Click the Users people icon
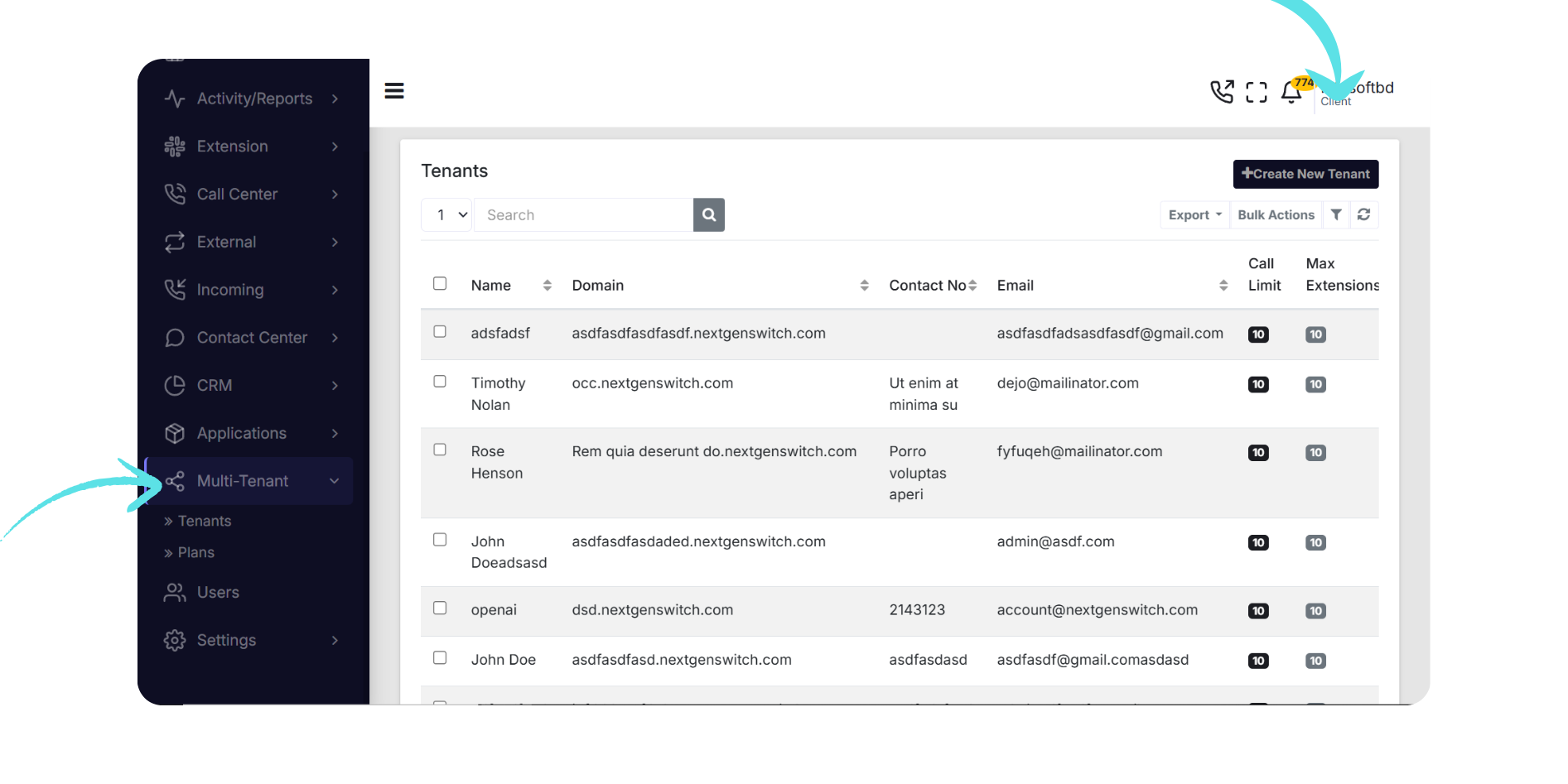This screenshot has width=1568, height=784. pyautogui.click(x=175, y=593)
